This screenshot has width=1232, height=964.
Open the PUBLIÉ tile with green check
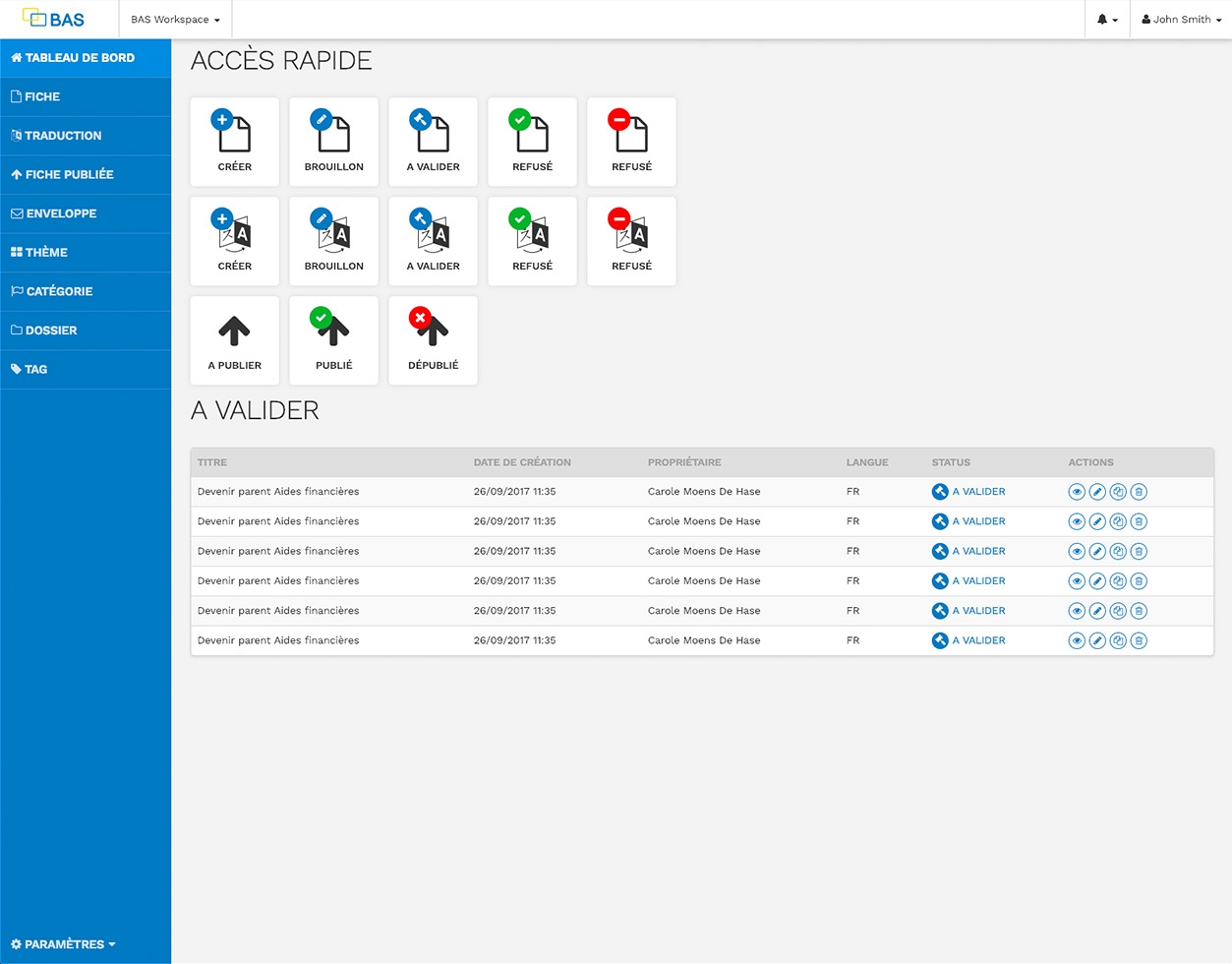[333, 340]
